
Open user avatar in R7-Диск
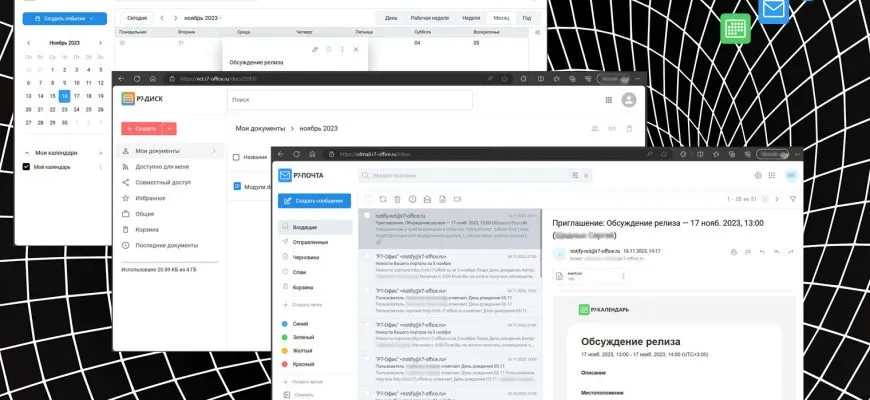pos(629,100)
